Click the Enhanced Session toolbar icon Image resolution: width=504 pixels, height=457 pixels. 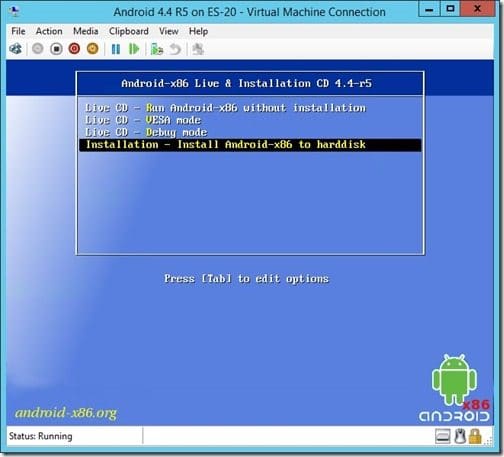pyautogui.click(x=198, y=49)
